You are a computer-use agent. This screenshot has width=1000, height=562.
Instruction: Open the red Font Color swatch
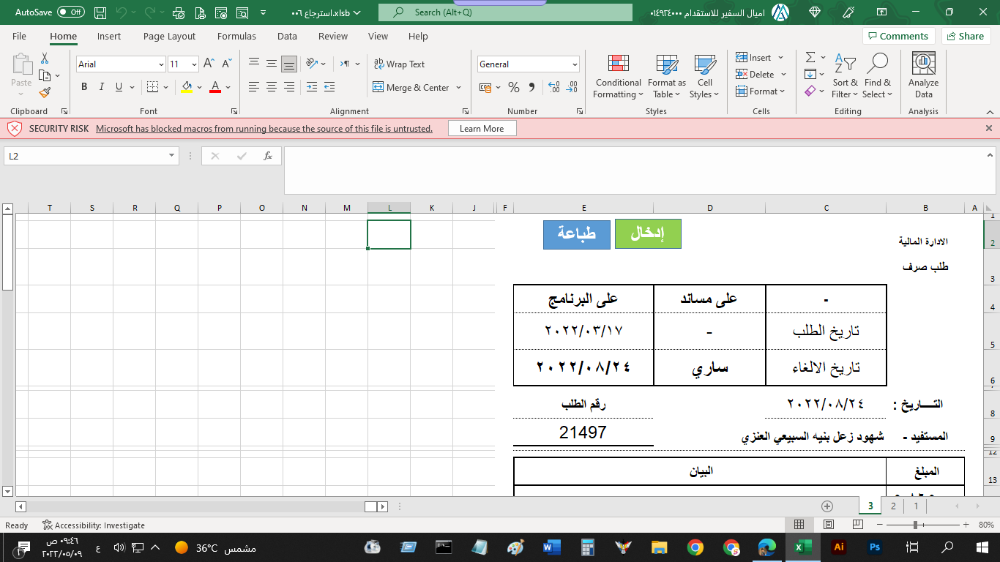click(x=214, y=87)
